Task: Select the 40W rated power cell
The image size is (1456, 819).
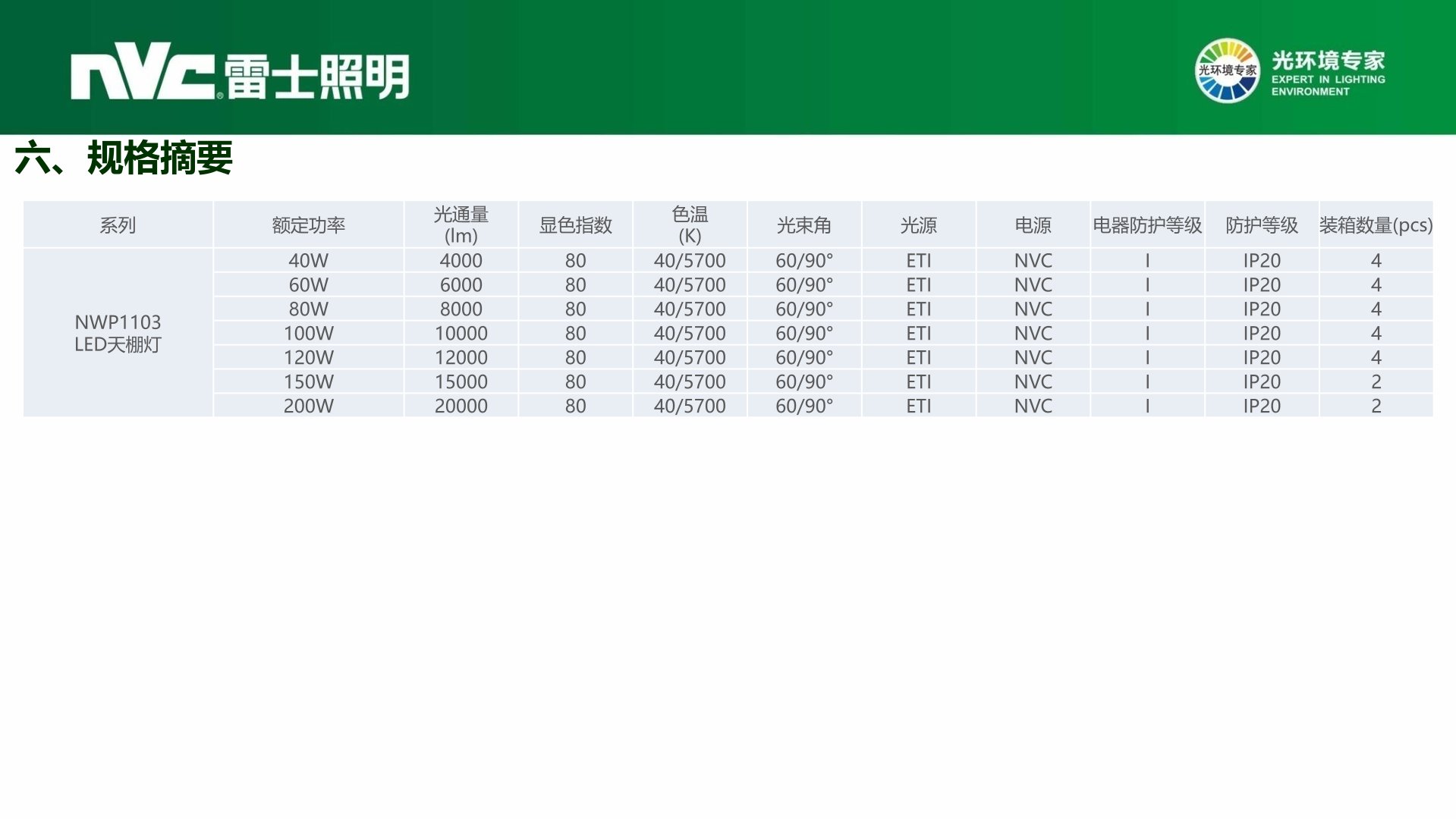Action: [x=308, y=260]
